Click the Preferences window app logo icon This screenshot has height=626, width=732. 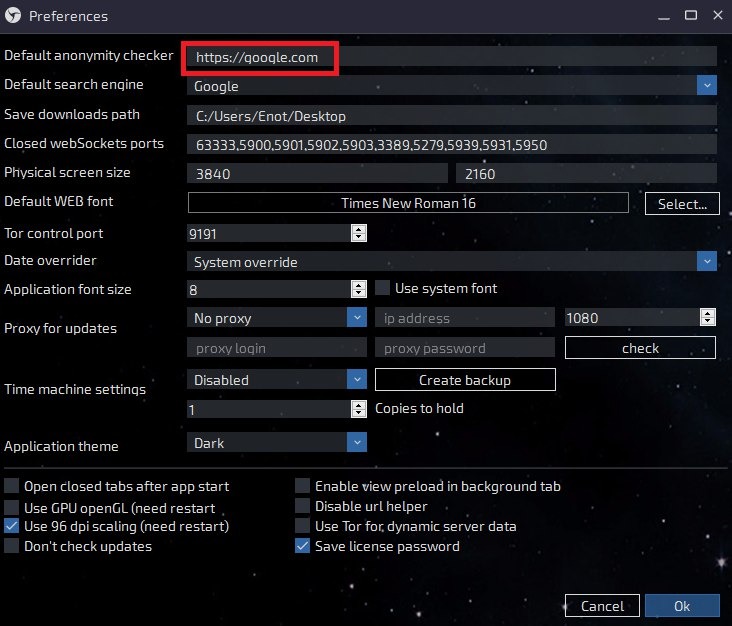(x=13, y=15)
